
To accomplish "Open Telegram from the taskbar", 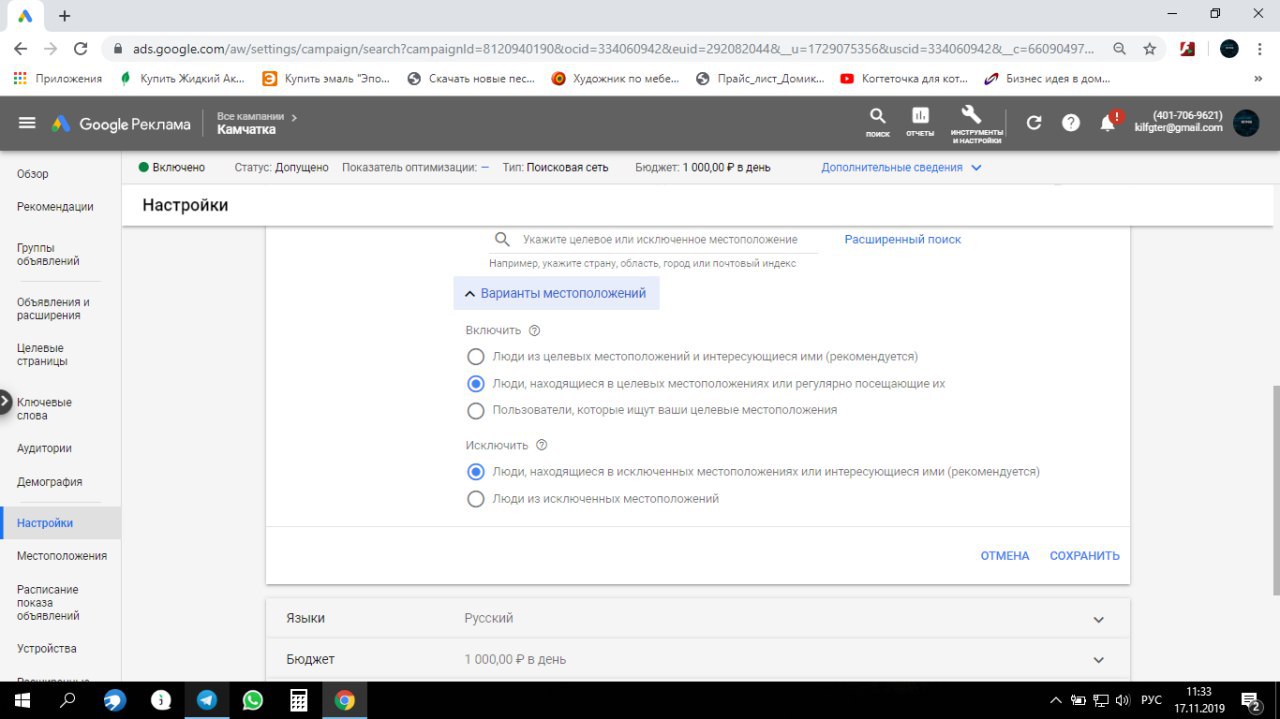I will [x=207, y=700].
